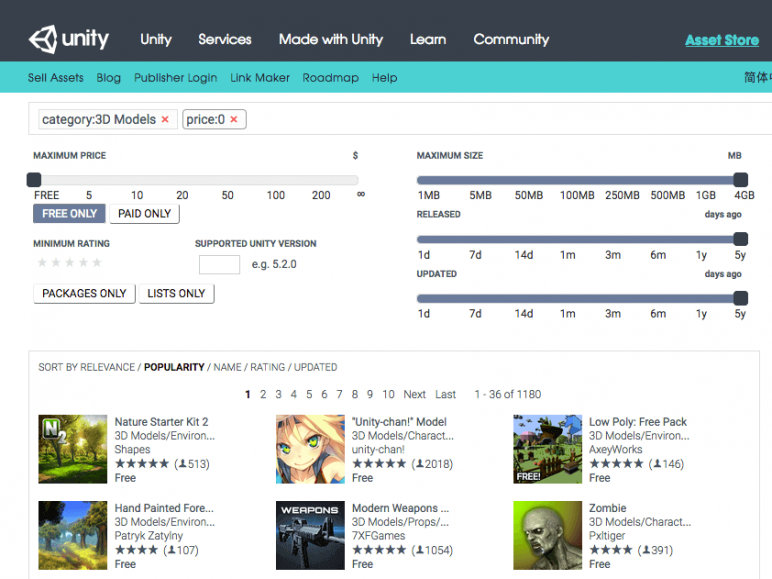Click the 100MB mark on size scale
Viewport: 772px width, 579px height.
(577, 195)
